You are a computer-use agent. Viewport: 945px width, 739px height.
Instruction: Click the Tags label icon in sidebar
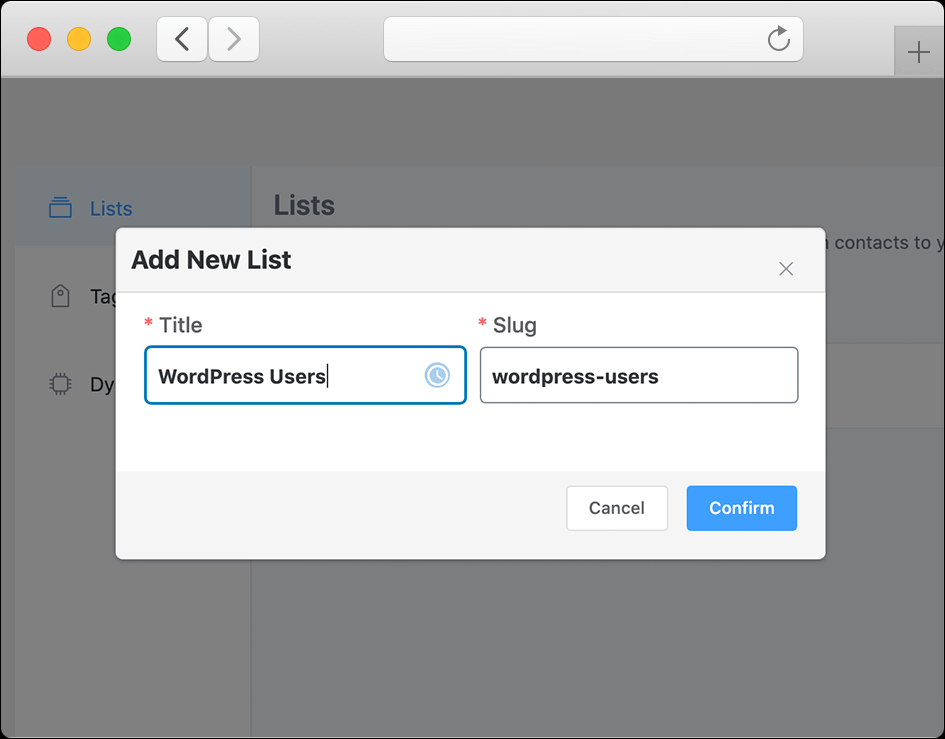[60, 295]
